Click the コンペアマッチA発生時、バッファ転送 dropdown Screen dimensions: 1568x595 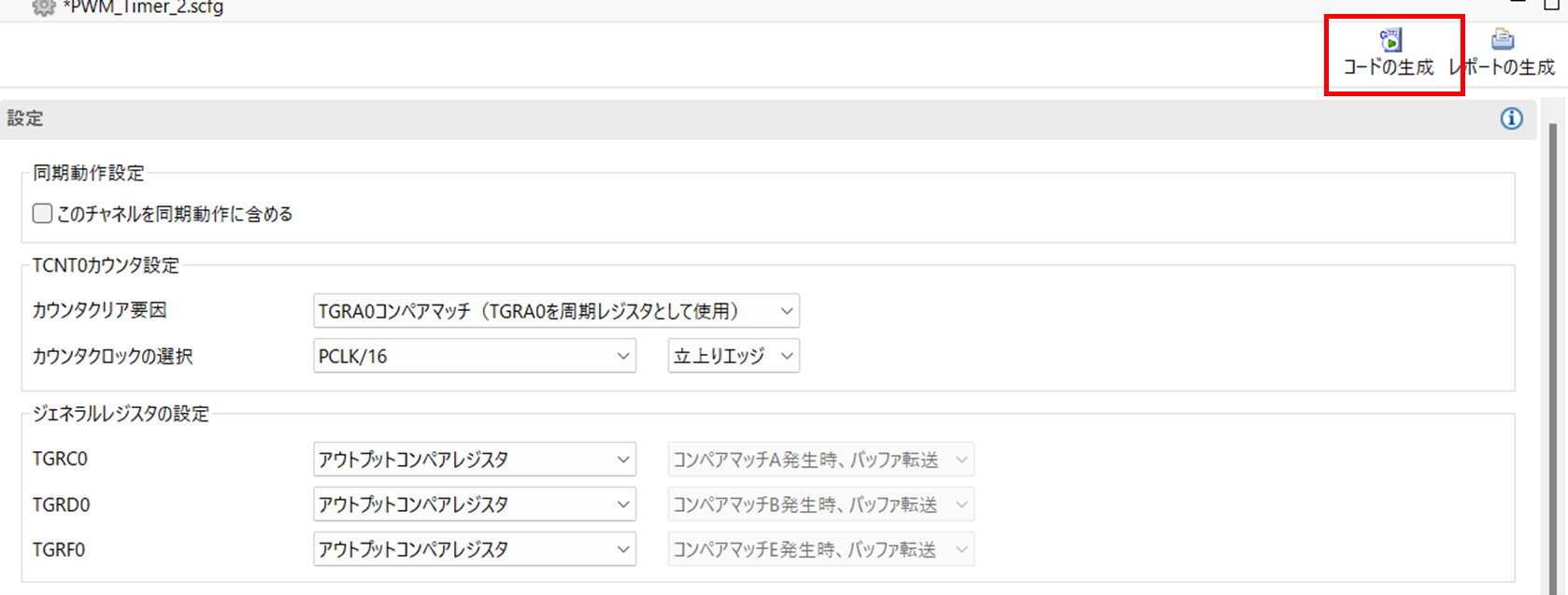coord(820,460)
